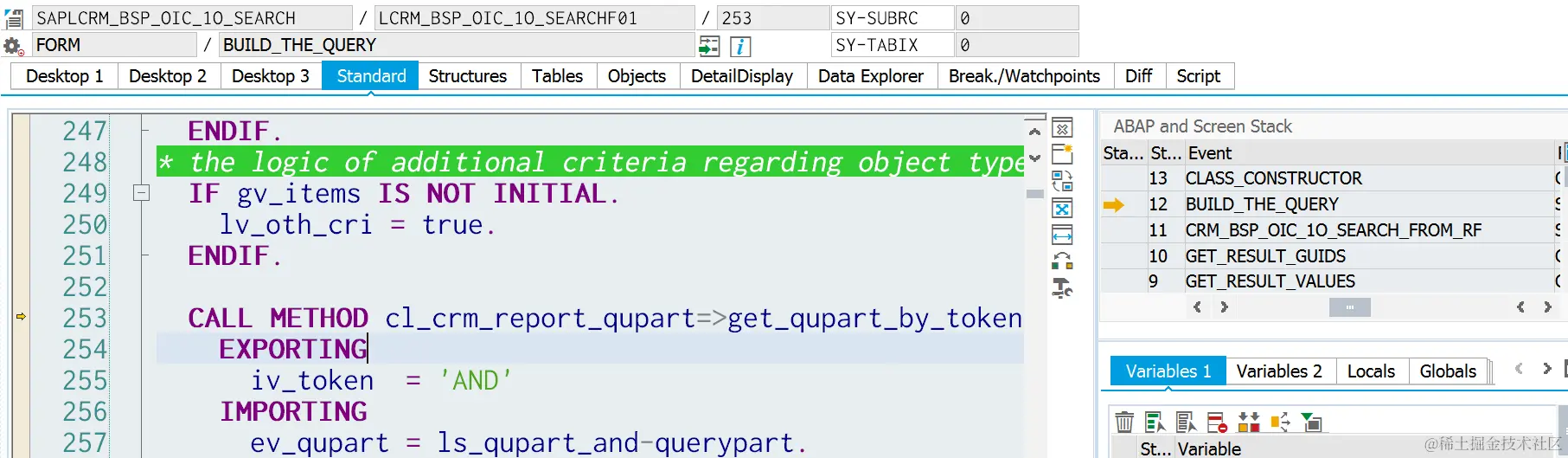
Task: Click the line number field showing 253
Action: coord(773,18)
